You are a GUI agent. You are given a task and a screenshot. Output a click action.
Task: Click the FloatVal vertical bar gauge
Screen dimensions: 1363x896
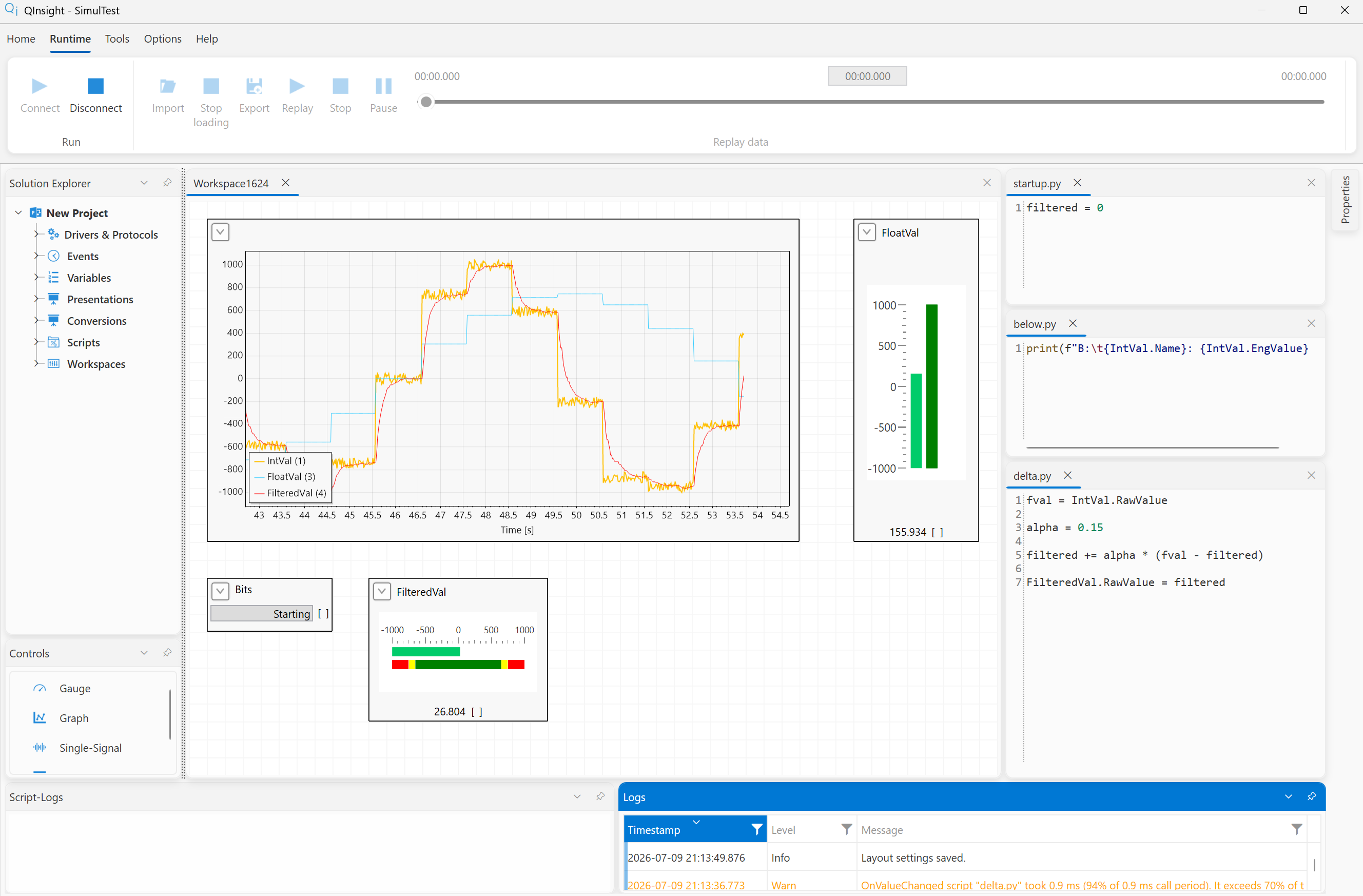click(x=916, y=382)
